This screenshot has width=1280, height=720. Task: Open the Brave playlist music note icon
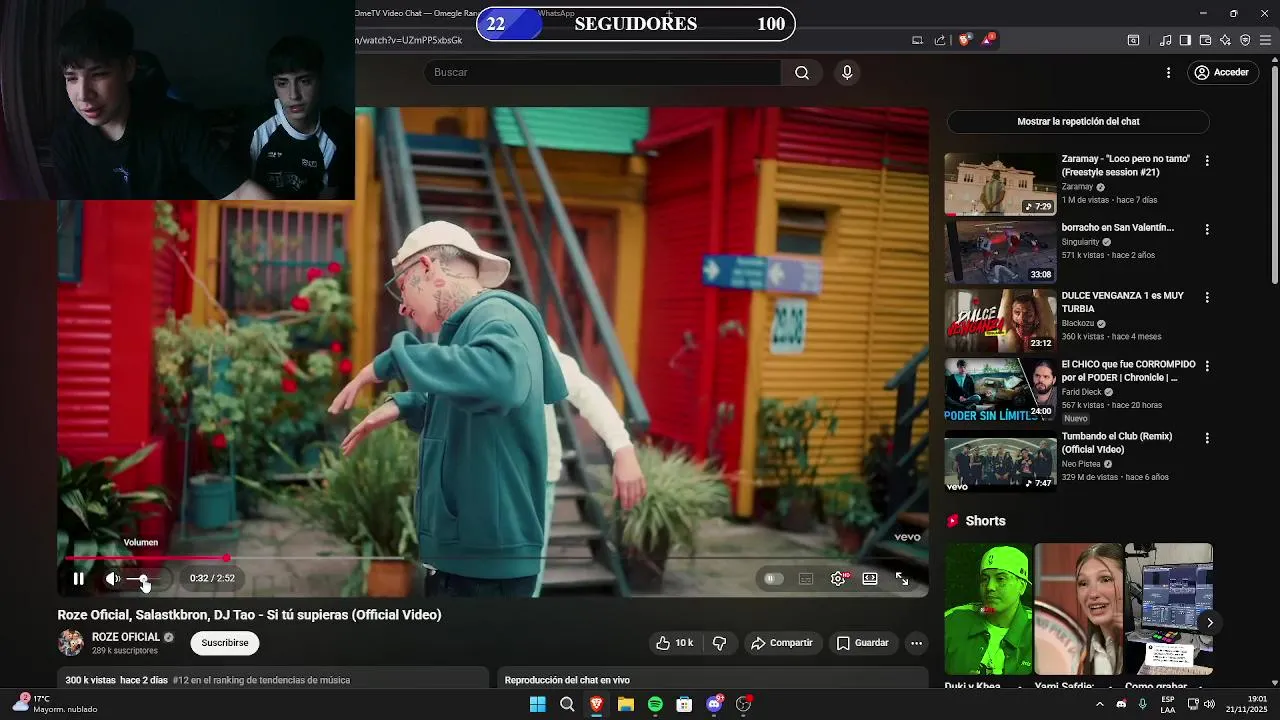coord(1165,40)
